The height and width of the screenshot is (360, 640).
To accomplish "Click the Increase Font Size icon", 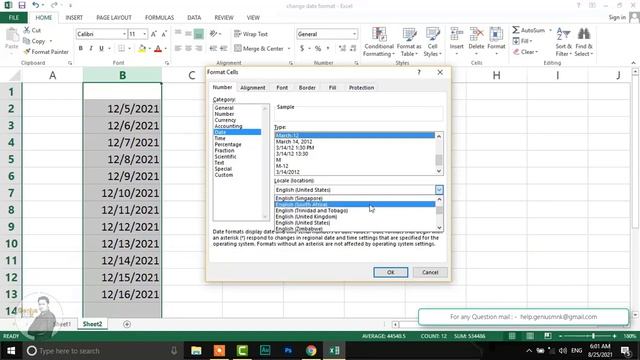I will tap(153, 34).
